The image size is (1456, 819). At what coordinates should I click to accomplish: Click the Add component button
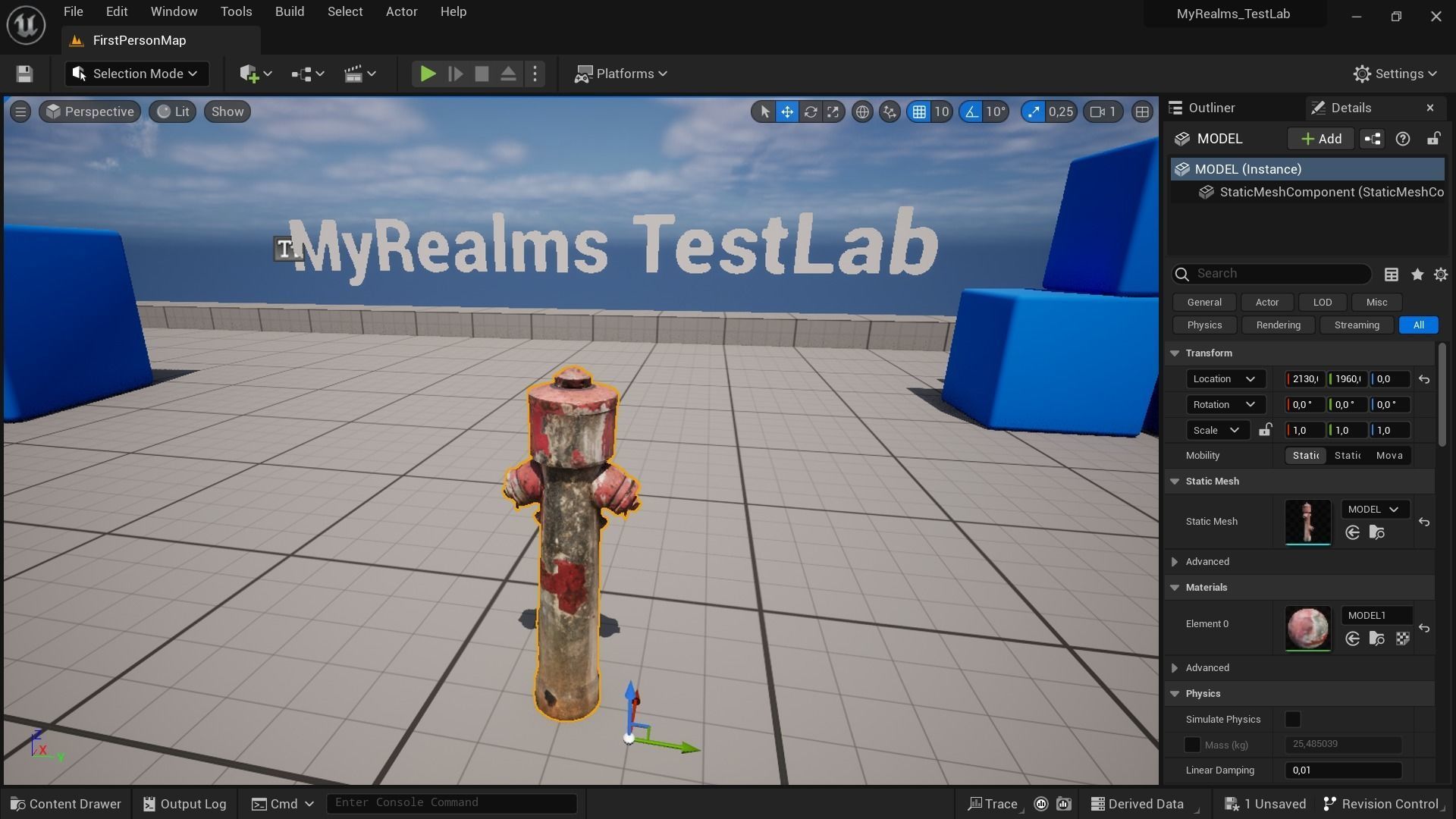pyautogui.click(x=1321, y=139)
